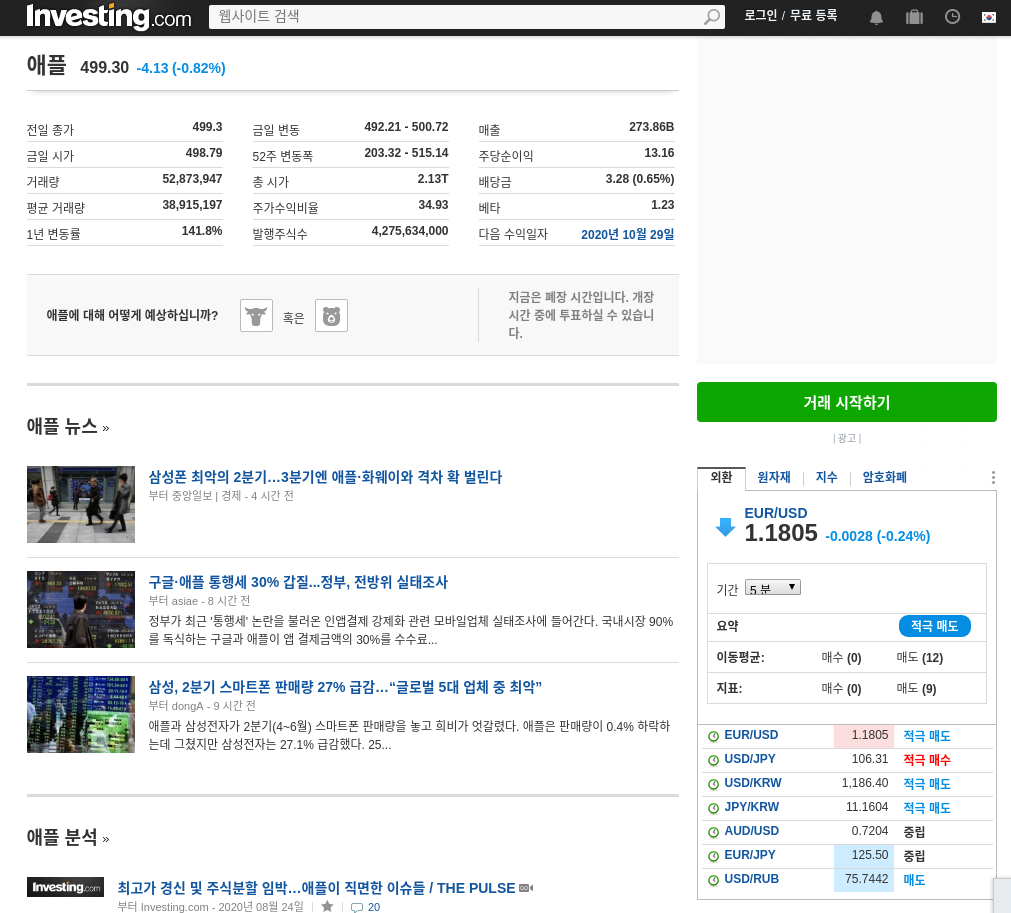The width and height of the screenshot is (1011, 913).
Task: Click the 거래량 value 52,873,947
Action: pyautogui.click(x=192, y=179)
